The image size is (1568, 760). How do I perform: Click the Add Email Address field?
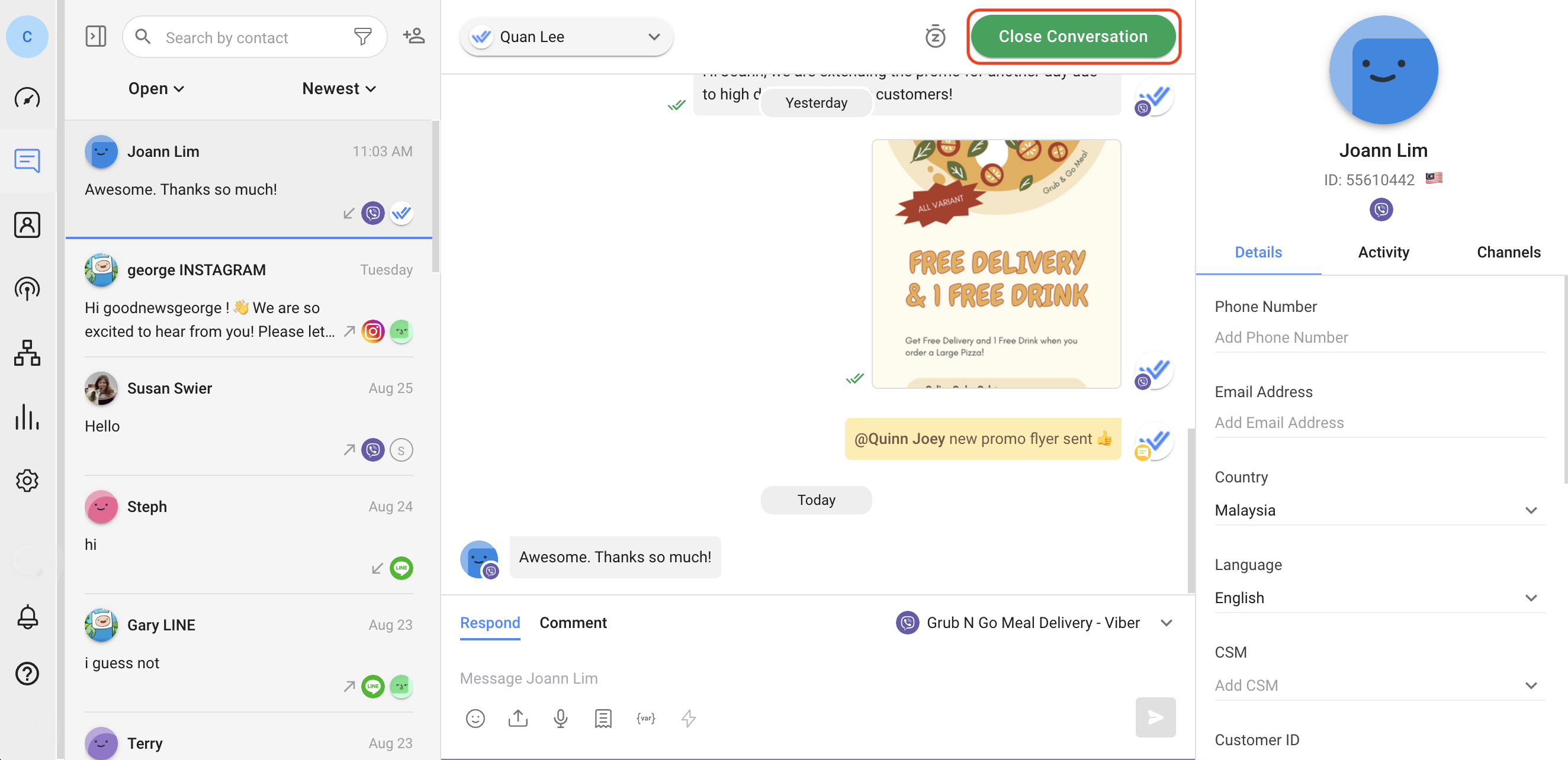click(1379, 422)
